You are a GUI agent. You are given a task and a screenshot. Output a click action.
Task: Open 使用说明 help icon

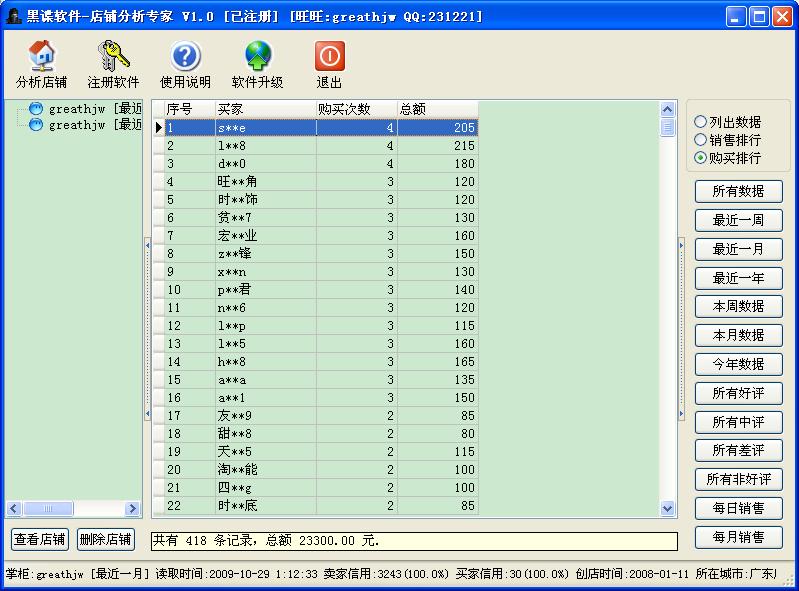point(185,56)
